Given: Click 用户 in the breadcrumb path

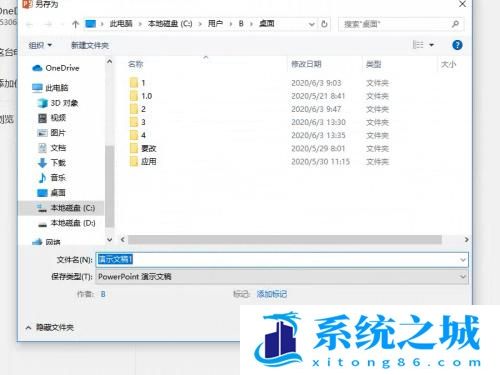Looking at the screenshot, I should pos(215,24).
